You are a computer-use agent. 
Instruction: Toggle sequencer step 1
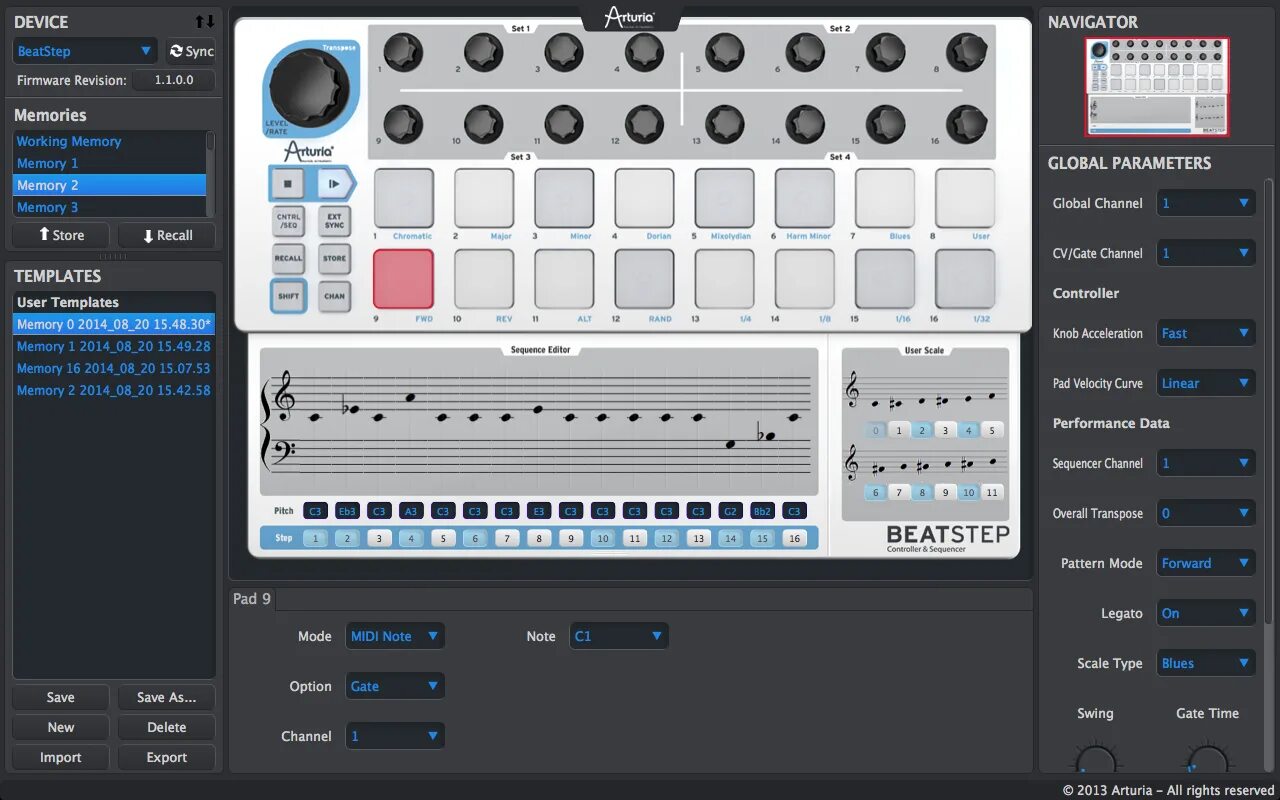315,538
